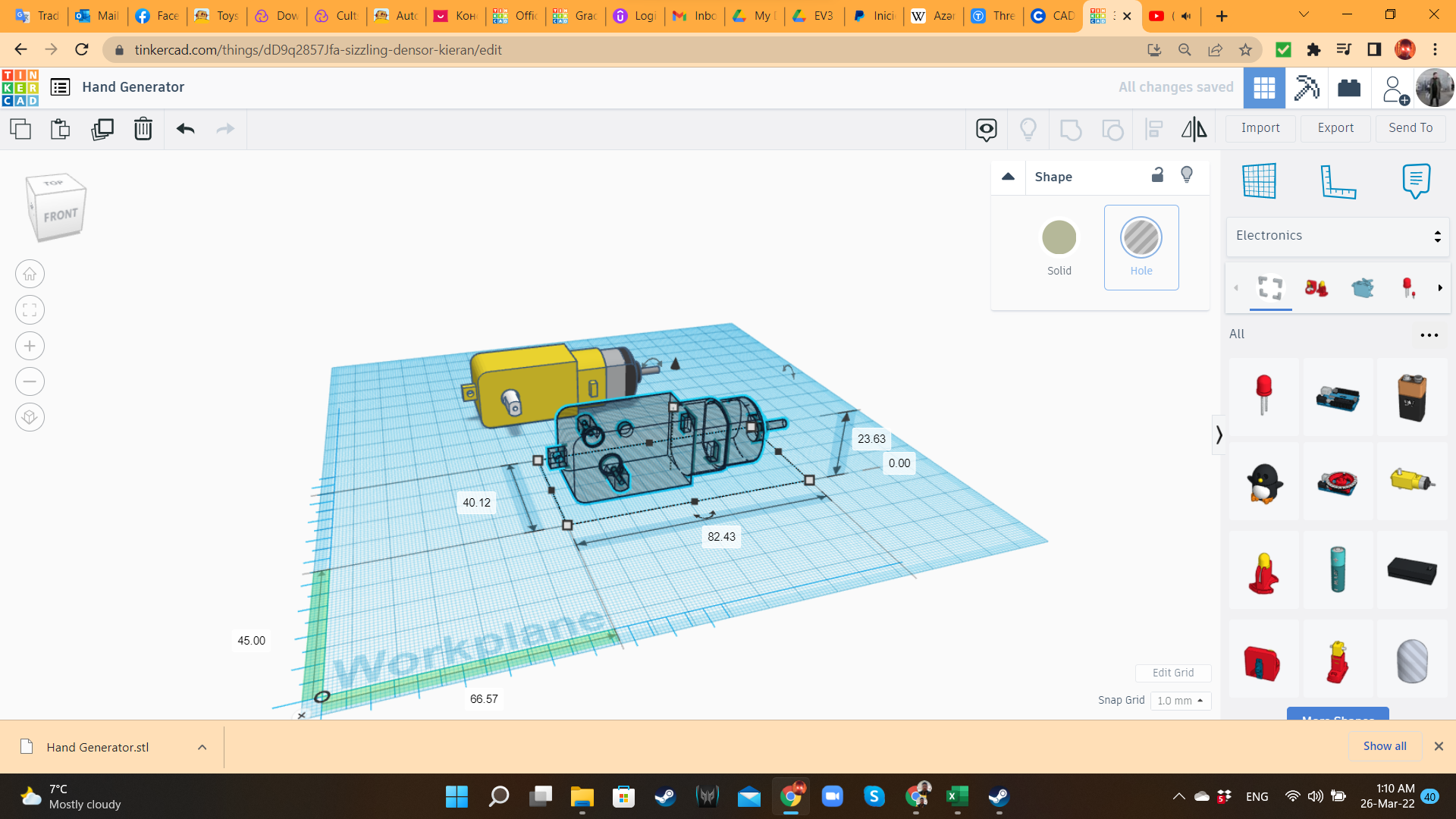Toggle the shape lock icon
Image resolution: width=1456 pixels, height=819 pixels.
click(1157, 175)
